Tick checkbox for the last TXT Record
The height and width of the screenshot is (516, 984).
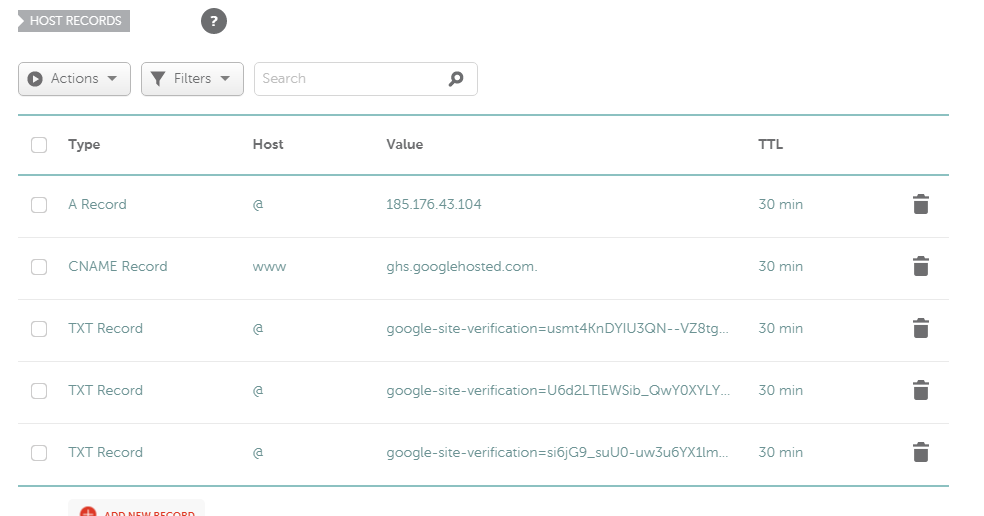pyautogui.click(x=39, y=453)
